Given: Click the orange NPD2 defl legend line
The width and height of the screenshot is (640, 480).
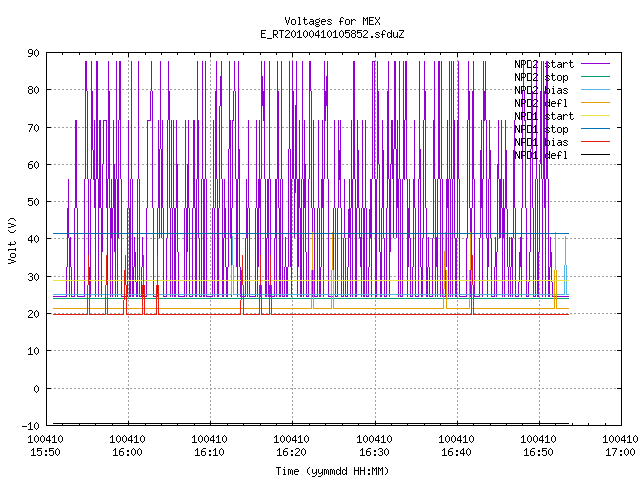Looking at the screenshot, I should [x=595, y=102].
